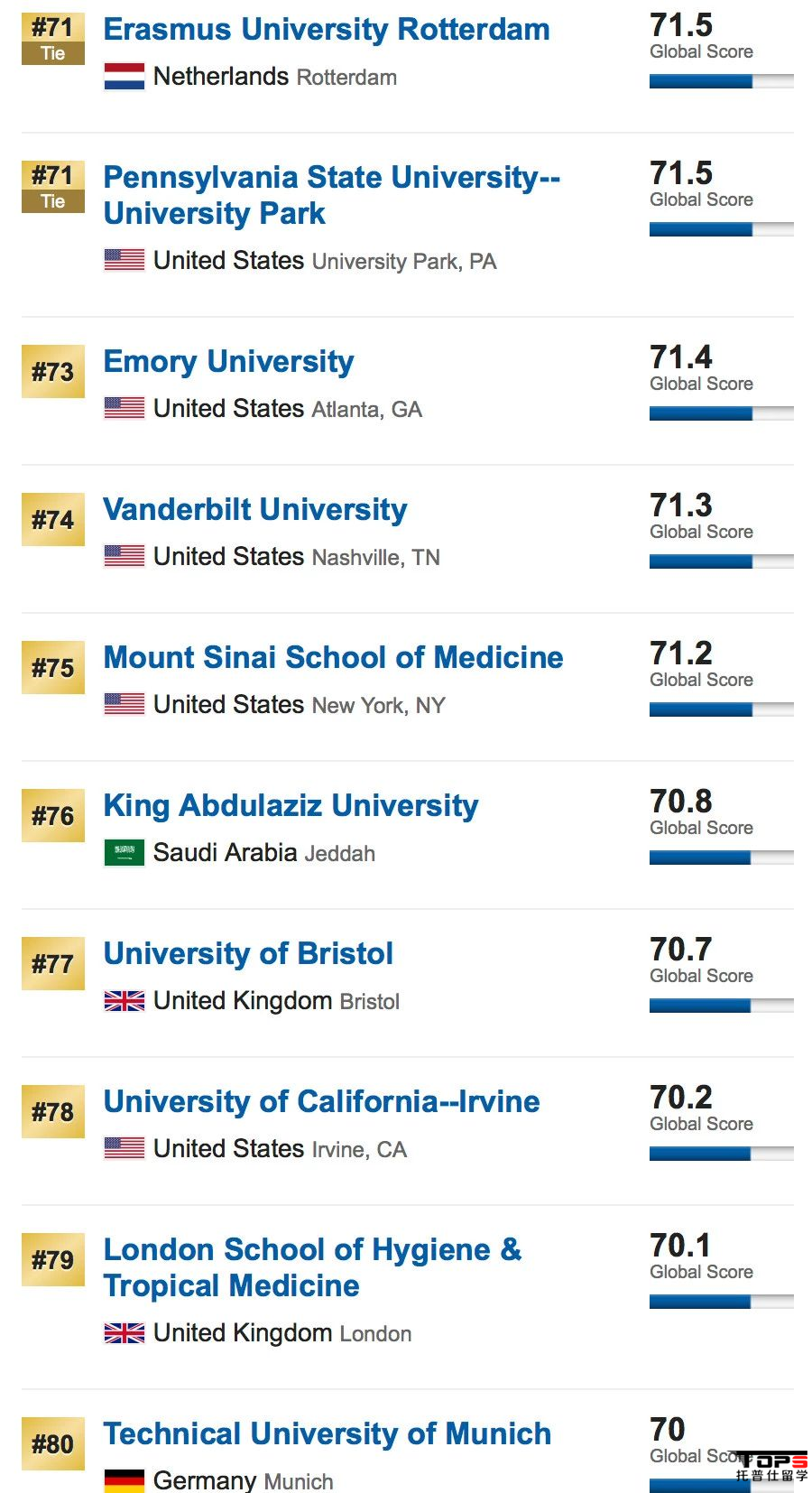812x1493 pixels.
Task: Click the US flag beside Irvine, CA
Action: 124,1148
